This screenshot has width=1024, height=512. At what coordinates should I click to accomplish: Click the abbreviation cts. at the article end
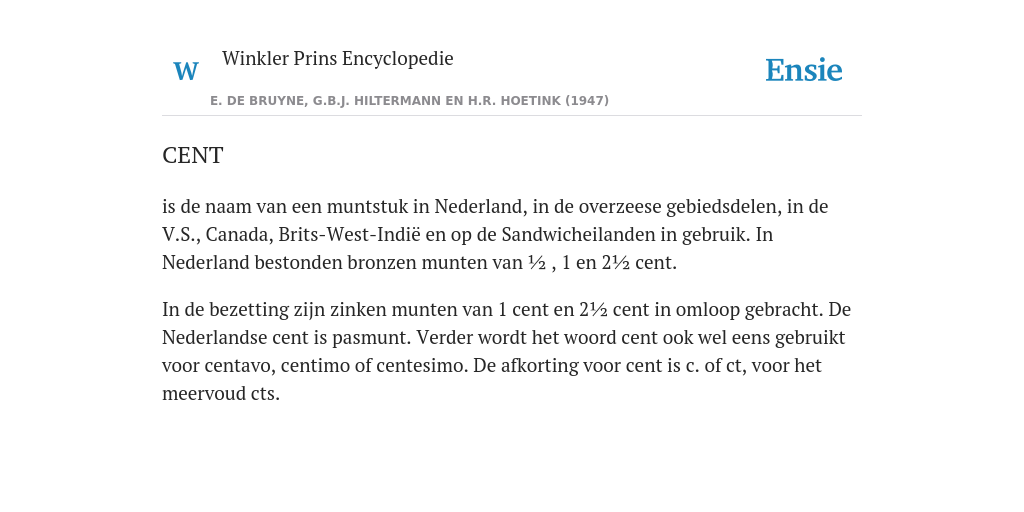click(265, 394)
